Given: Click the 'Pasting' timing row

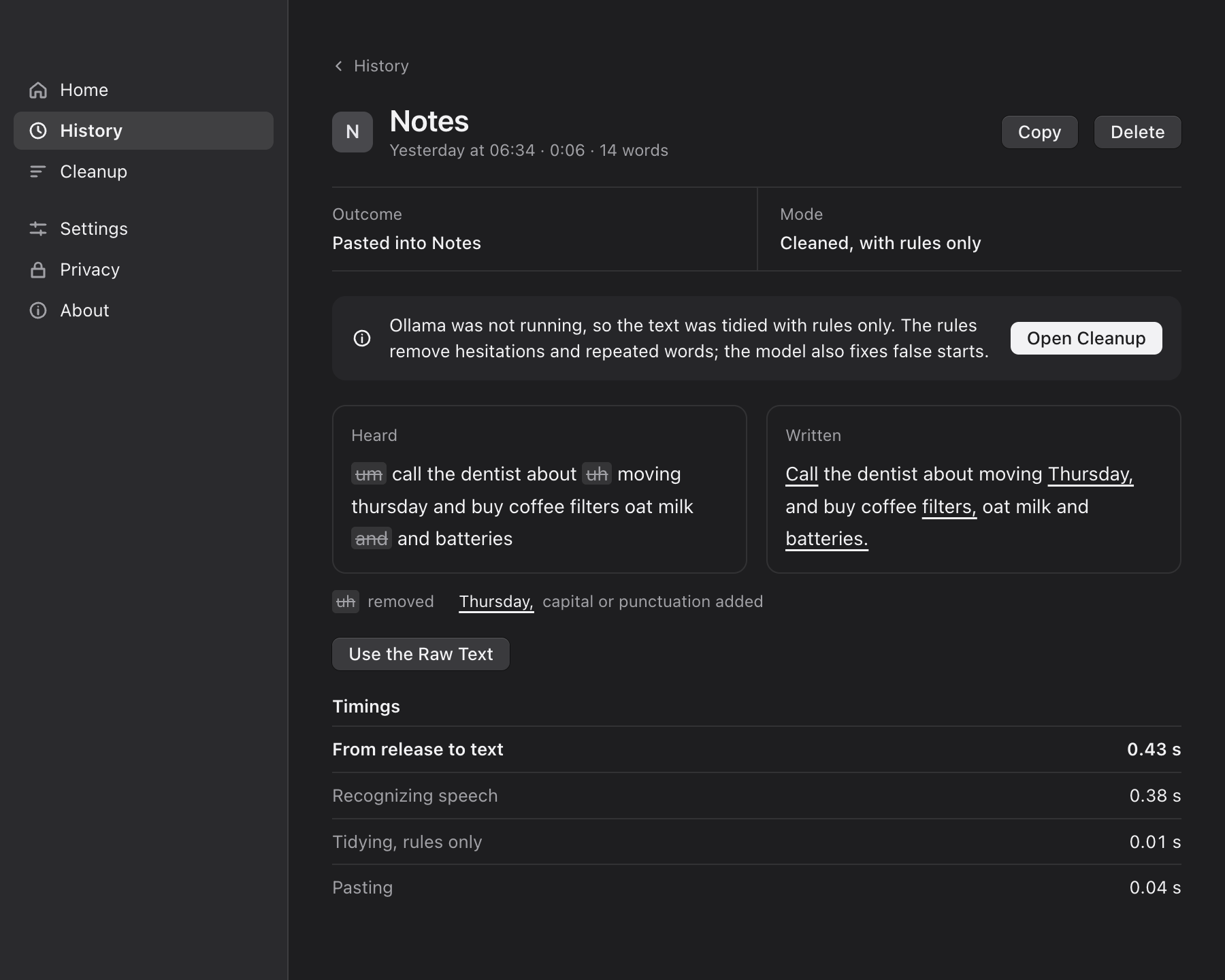Looking at the screenshot, I should (x=757, y=887).
